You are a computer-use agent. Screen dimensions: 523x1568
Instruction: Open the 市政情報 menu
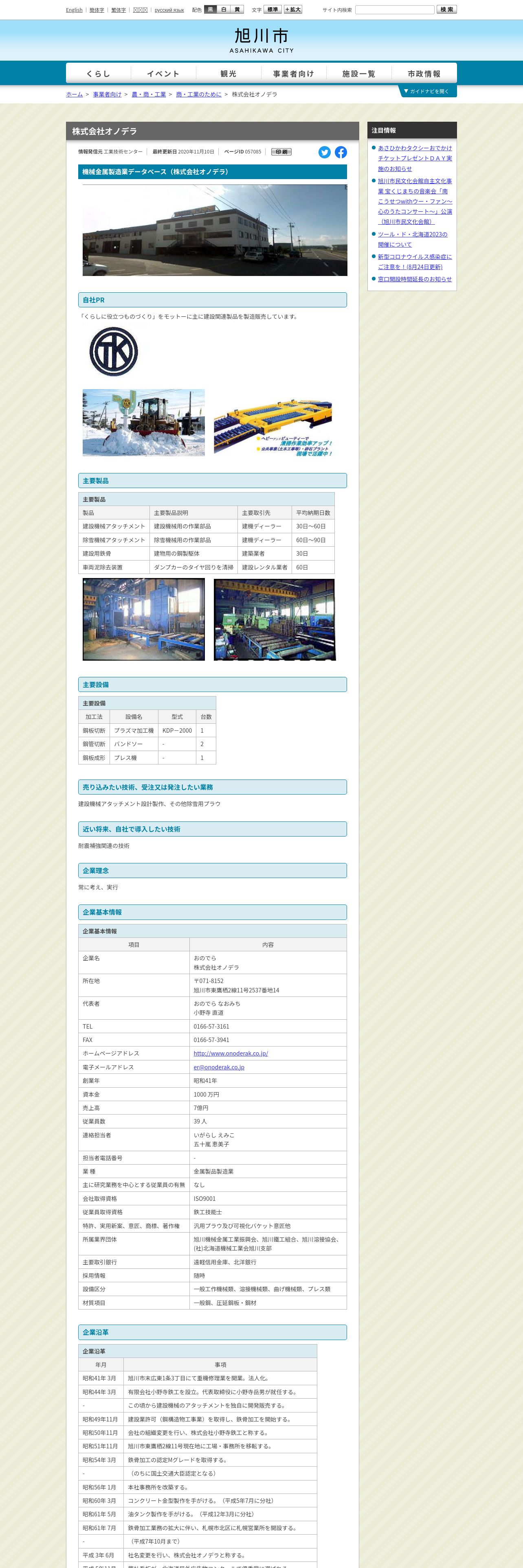pos(424,74)
